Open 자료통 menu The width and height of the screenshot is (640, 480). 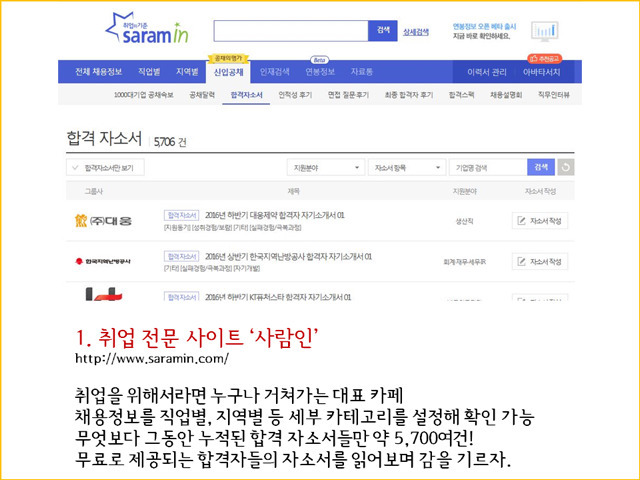coord(362,72)
